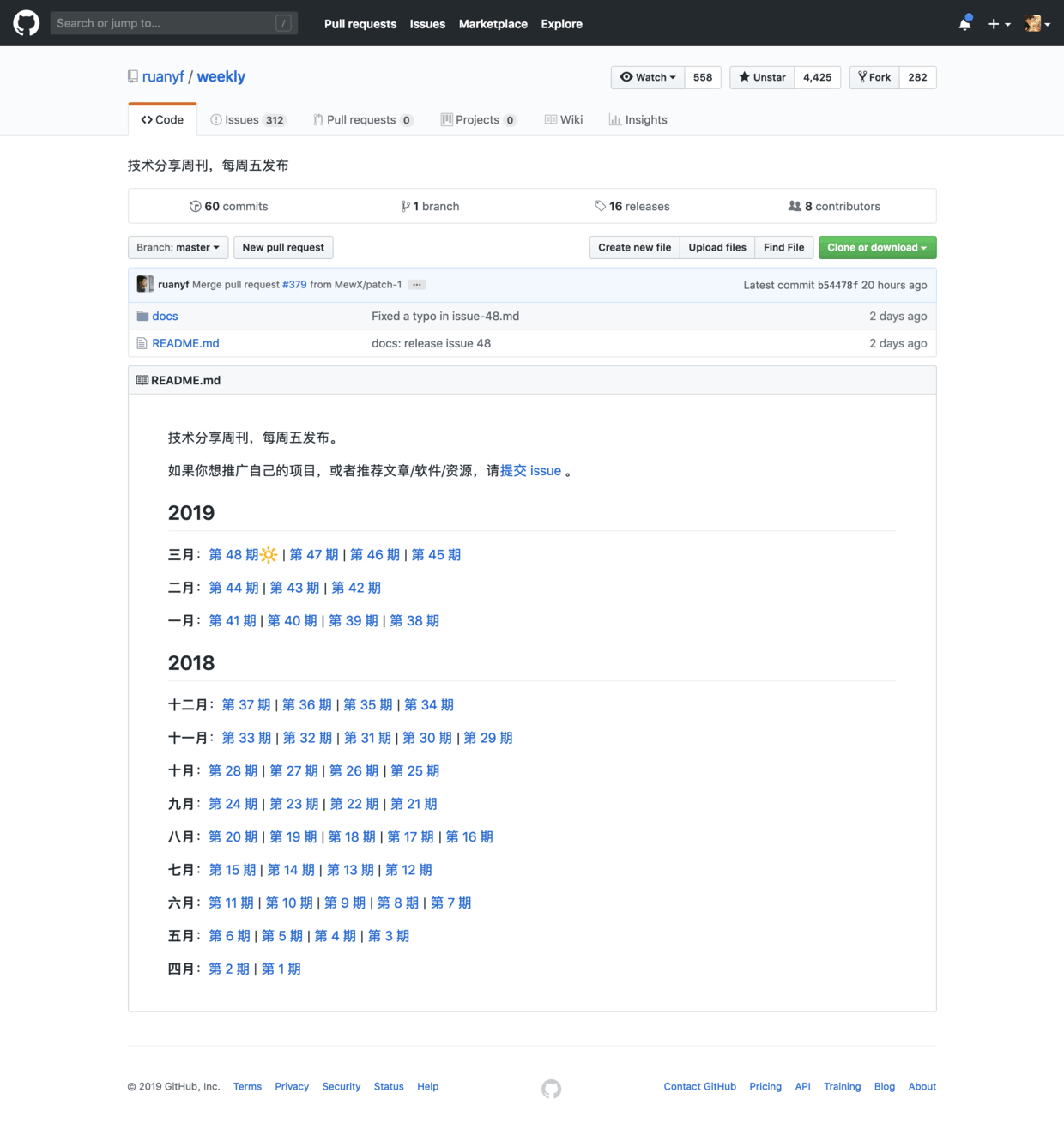This screenshot has height=1141, width=1064.
Task: Open 第 44 期 issue link
Action: [233, 588]
